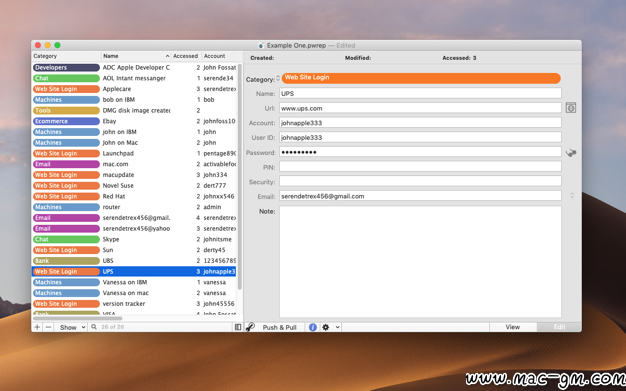Click the horizontal scrollbar under entry list
The width and height of the screenshot is (626, 391).
[x=77, y=318]
